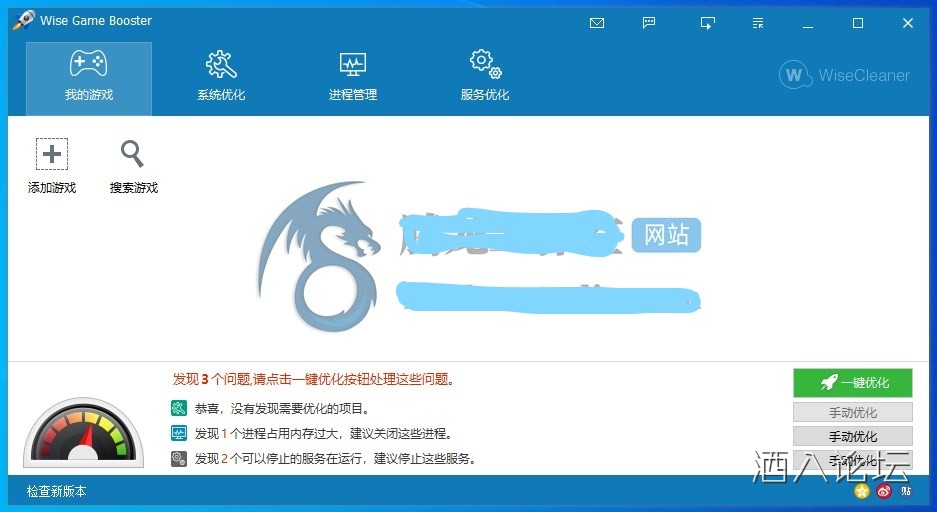
Task: Go to the 进程管理 tab
Action: pyautogui.click(x=353, y=78)
